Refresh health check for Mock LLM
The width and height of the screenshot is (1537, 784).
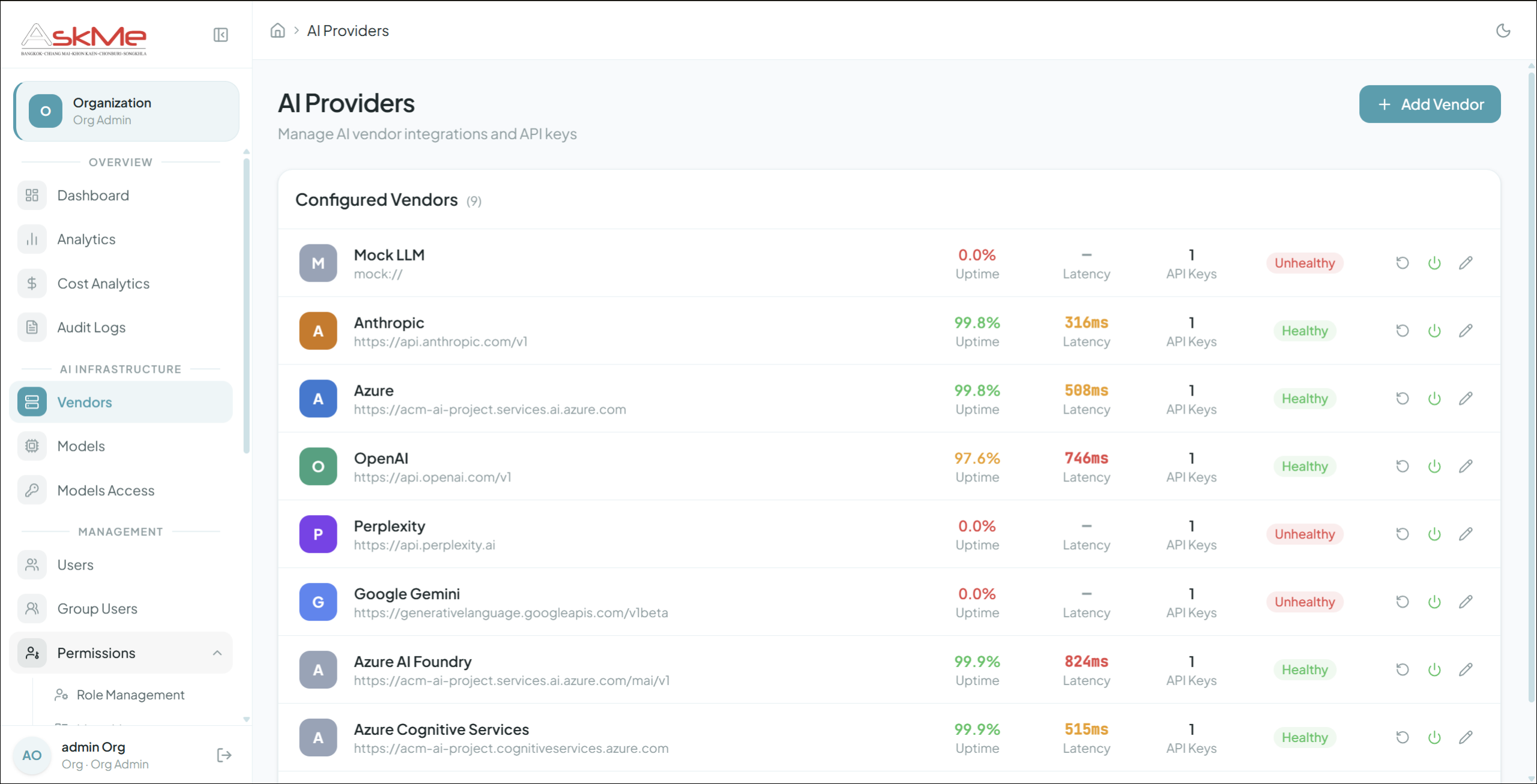(x=1402, y=263)
